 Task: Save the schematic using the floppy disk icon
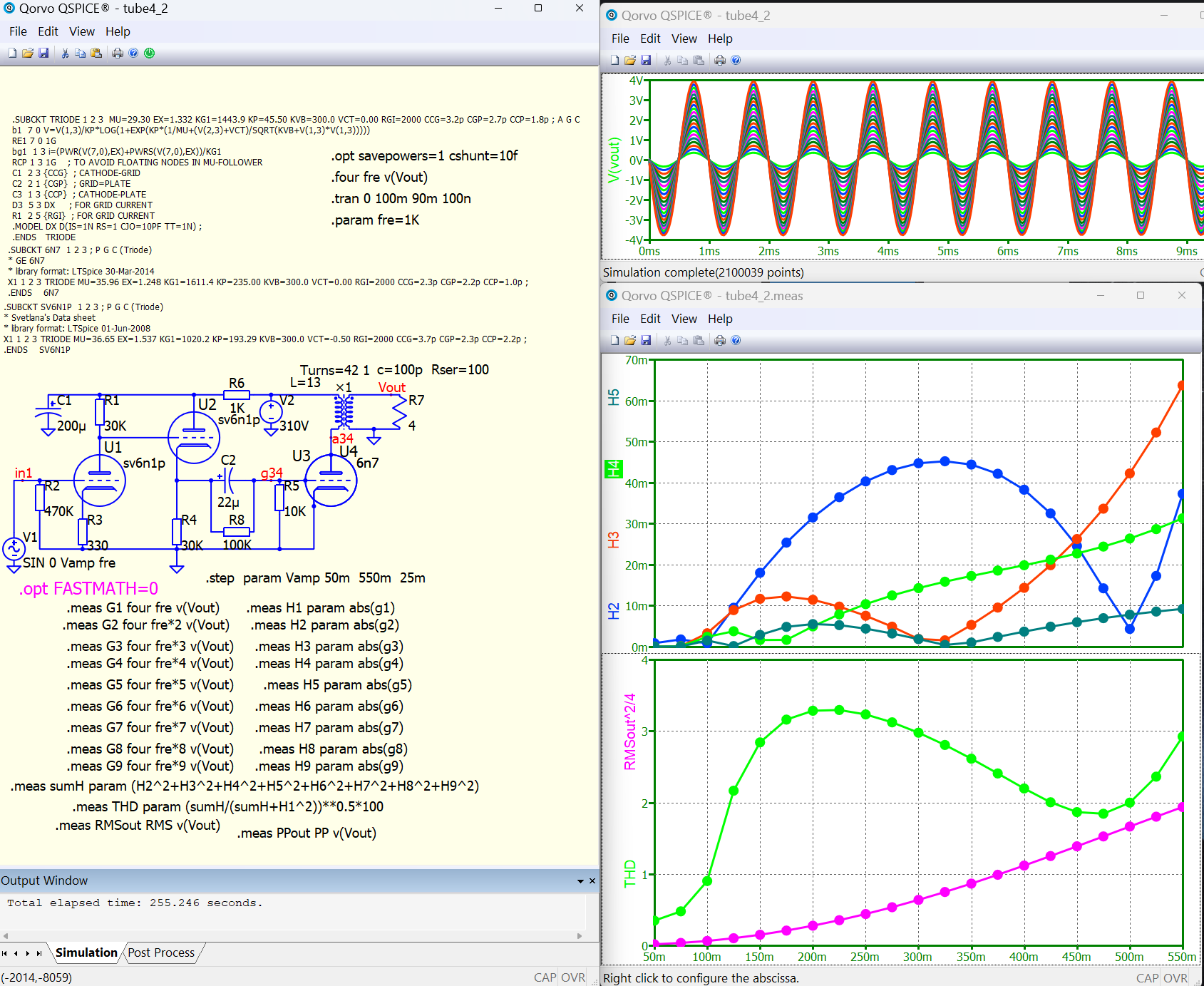tap(43, 53)
